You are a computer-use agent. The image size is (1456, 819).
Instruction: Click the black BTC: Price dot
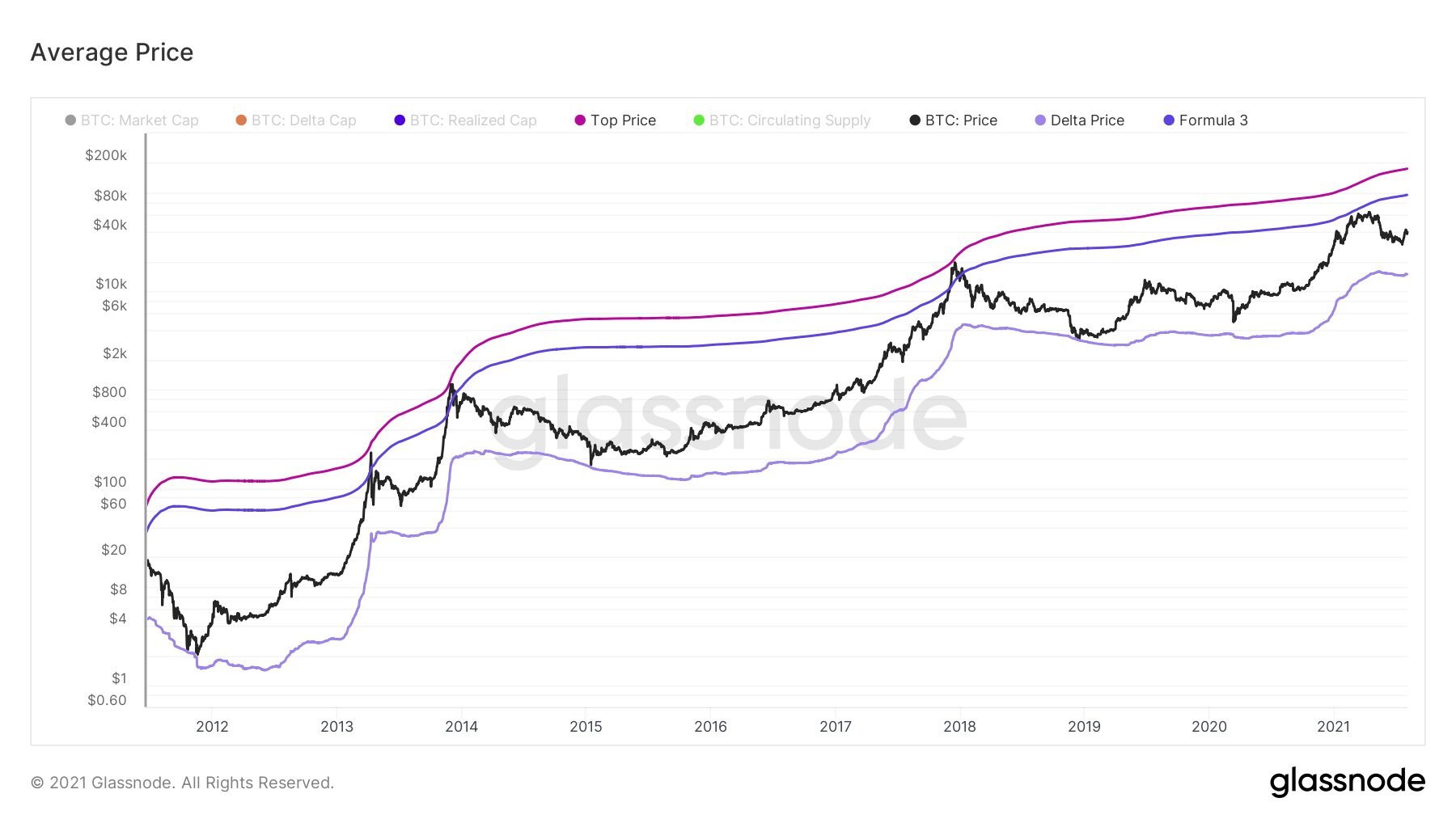click(x=915, y=120)
